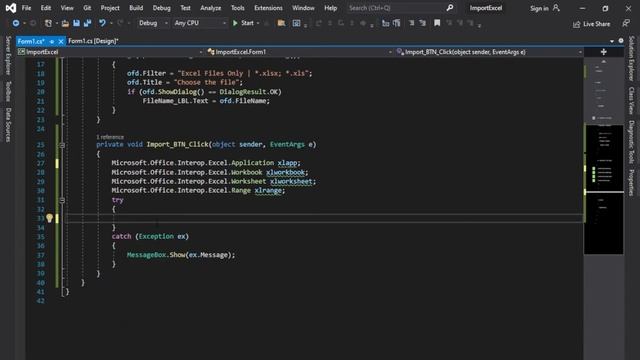Screen dimensions: 640x360
Task: Click the scroll up arrow above minimap
Action: 604,61
